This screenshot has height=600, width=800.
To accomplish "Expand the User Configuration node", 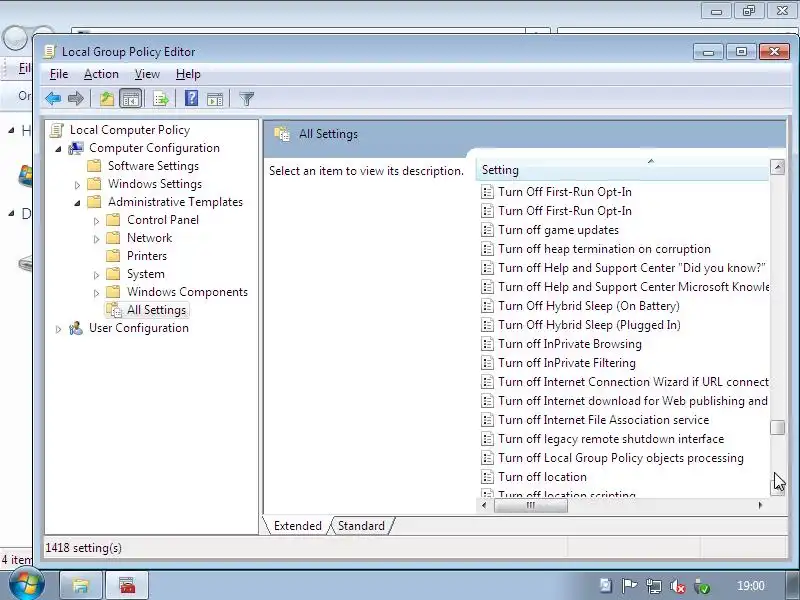I will [x=58, y=329].
